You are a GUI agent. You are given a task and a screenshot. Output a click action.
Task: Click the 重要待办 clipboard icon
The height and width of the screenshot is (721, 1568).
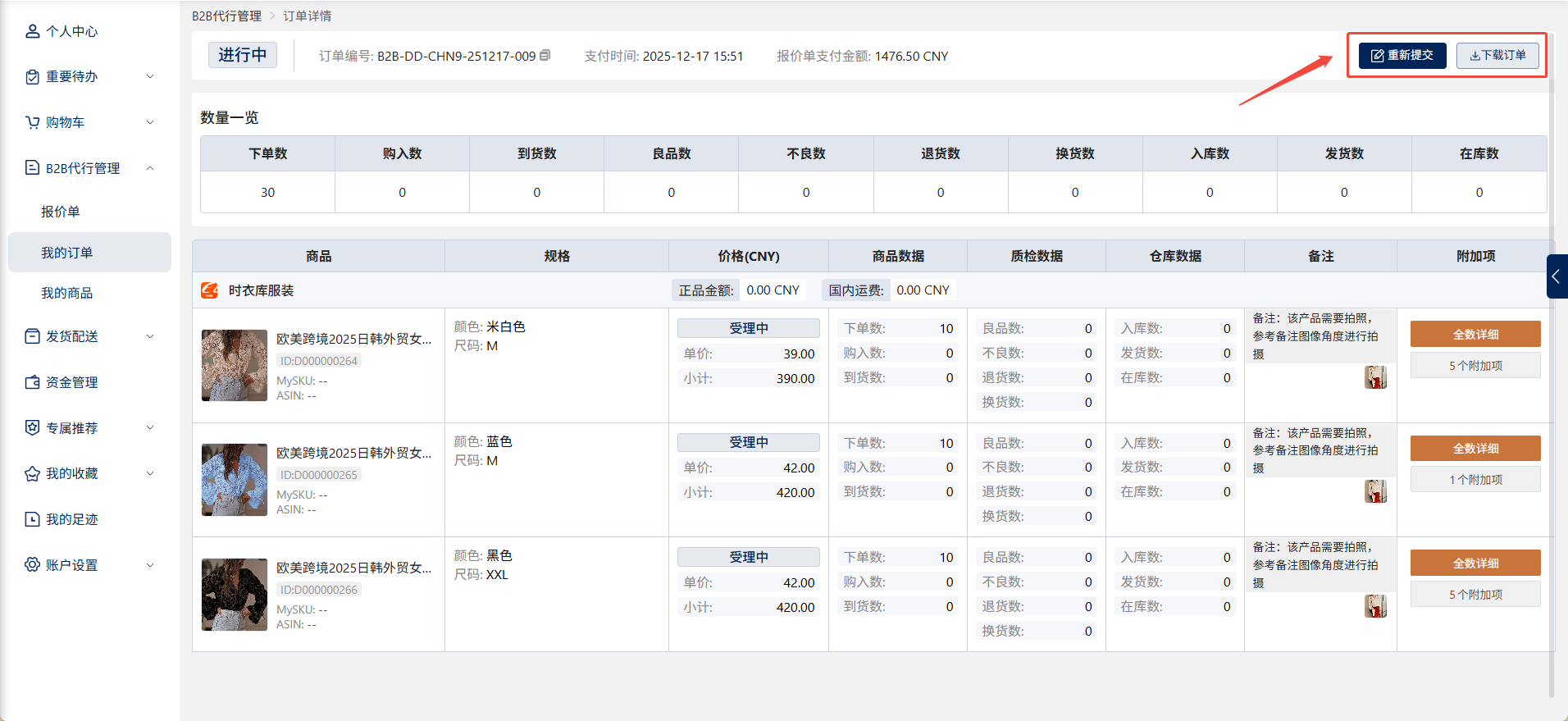(32, 76)
